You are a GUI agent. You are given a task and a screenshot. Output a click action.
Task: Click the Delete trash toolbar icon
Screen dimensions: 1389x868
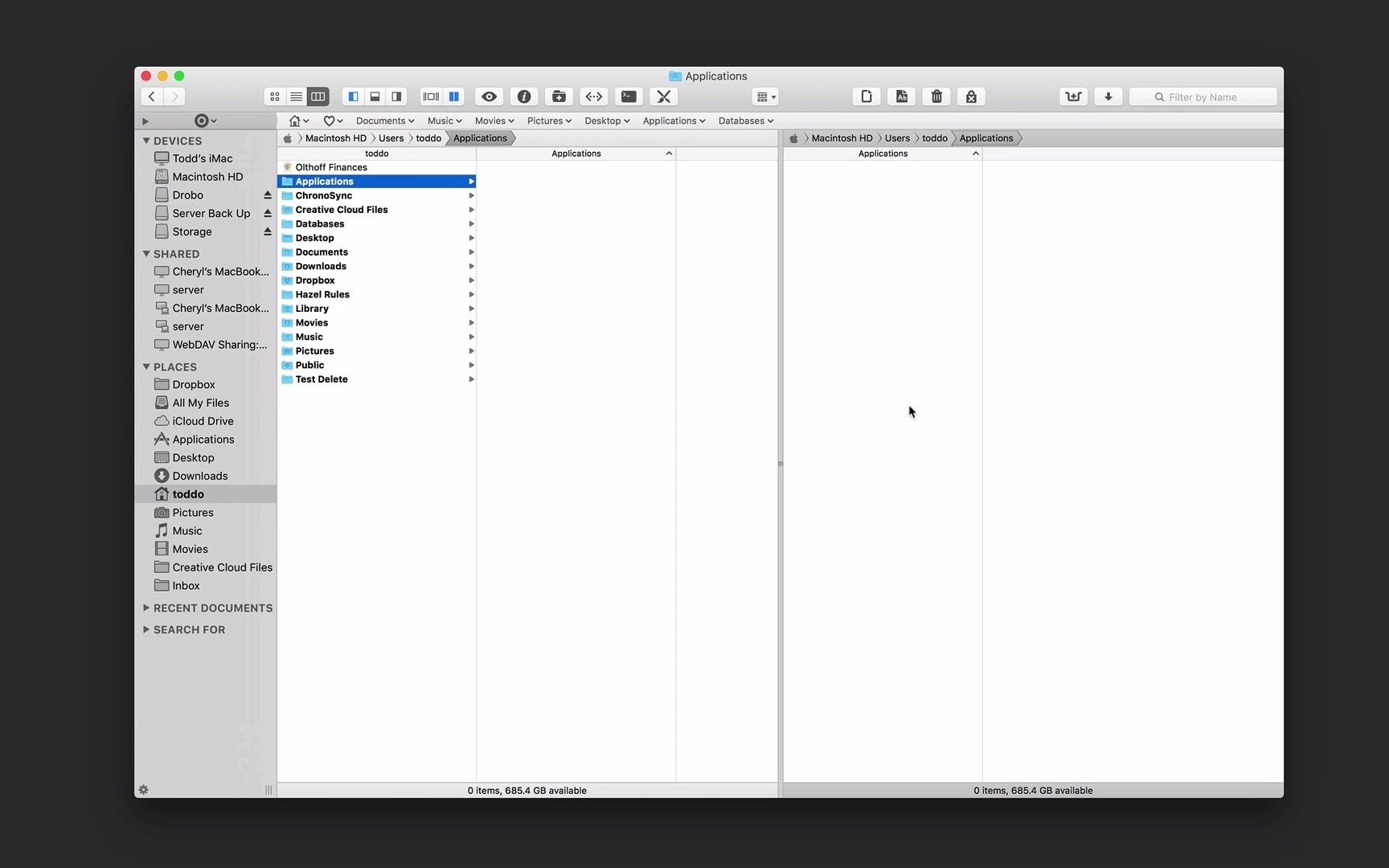click(936, 96)
